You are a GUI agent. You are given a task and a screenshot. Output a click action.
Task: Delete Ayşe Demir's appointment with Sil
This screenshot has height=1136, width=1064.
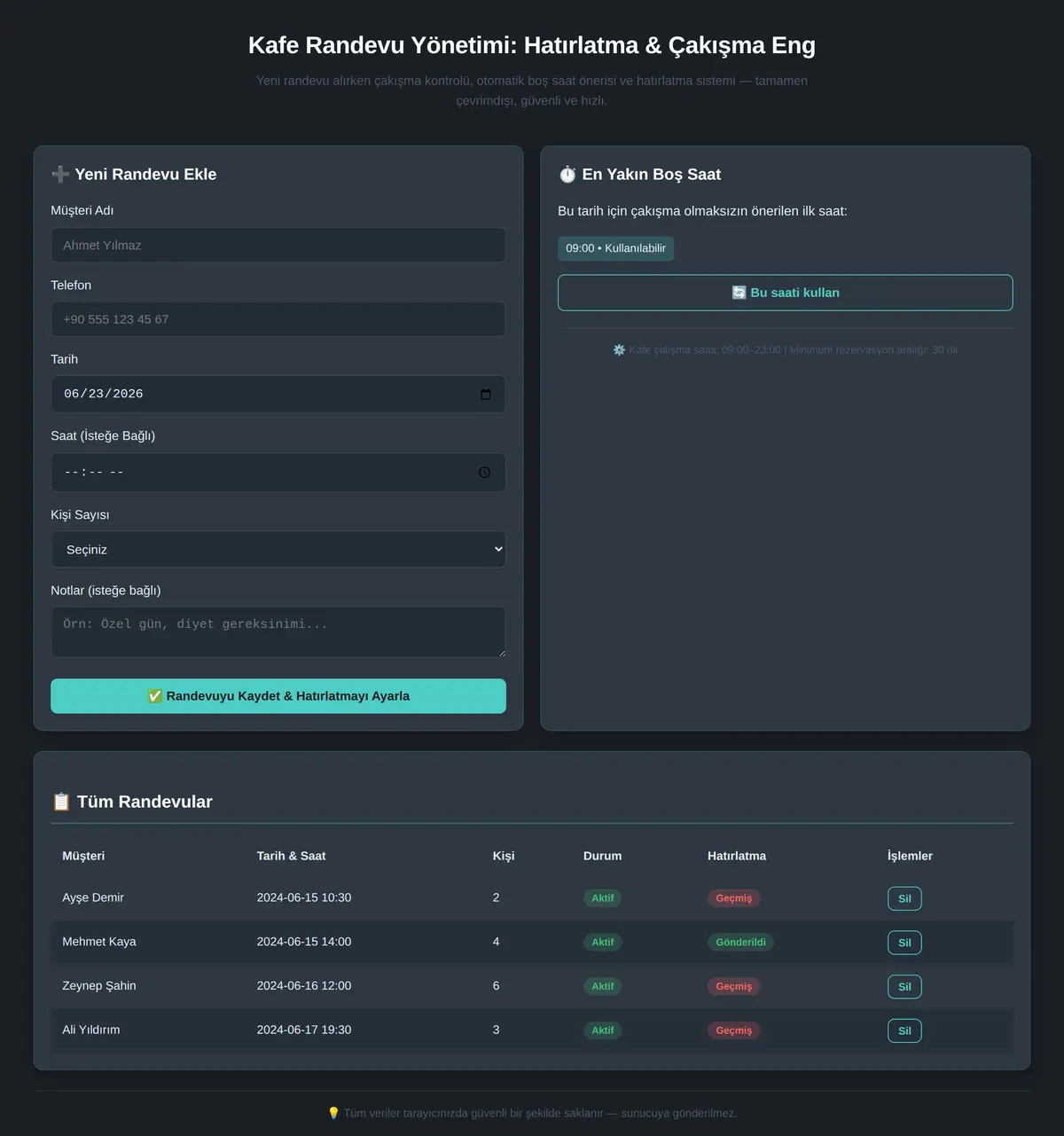[x=904, y=898]
